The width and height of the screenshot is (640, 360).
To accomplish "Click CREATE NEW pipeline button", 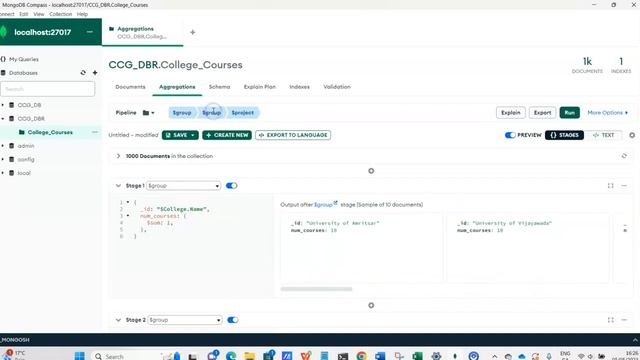I will 227,135.
